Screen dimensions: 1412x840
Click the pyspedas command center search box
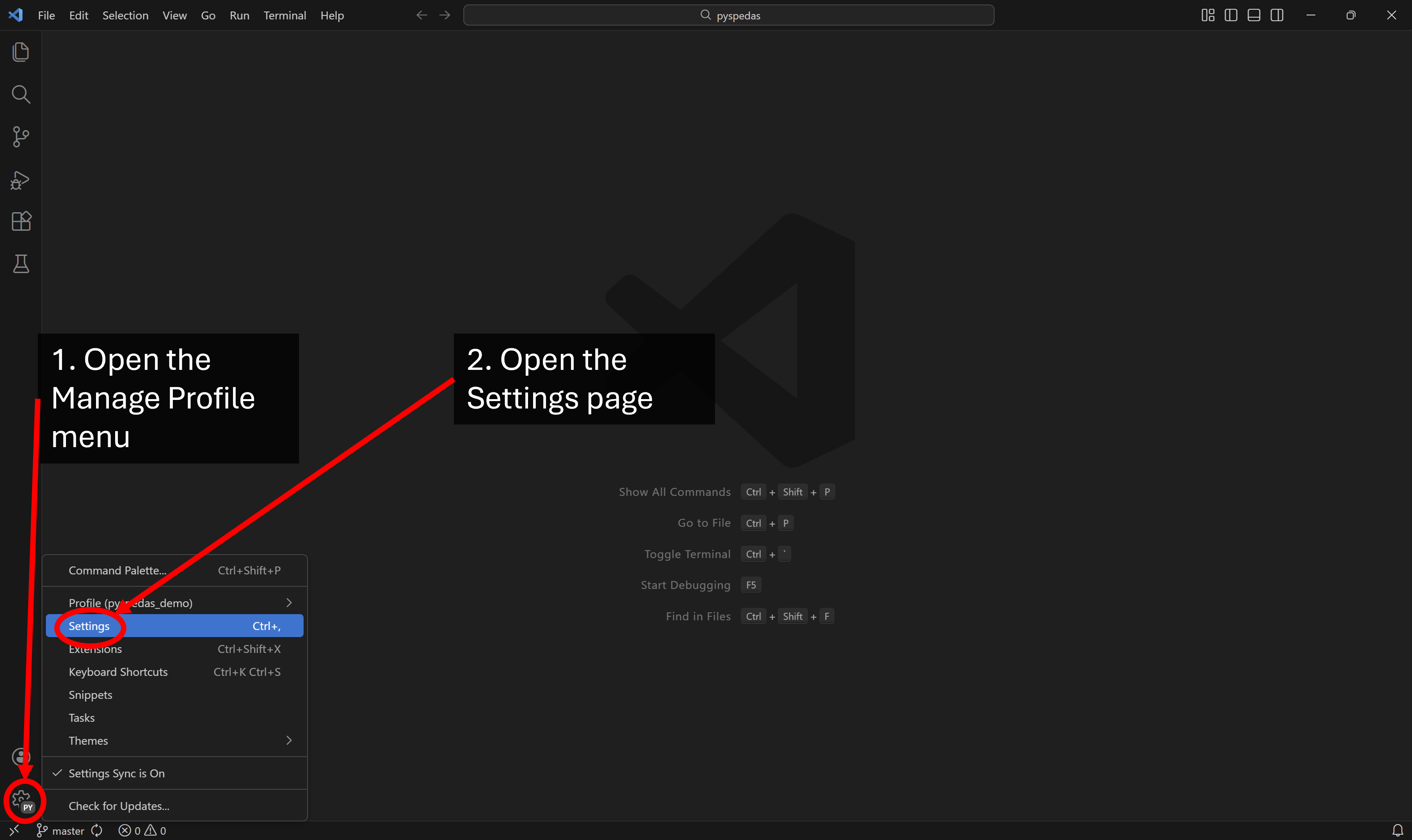[729, 15]
